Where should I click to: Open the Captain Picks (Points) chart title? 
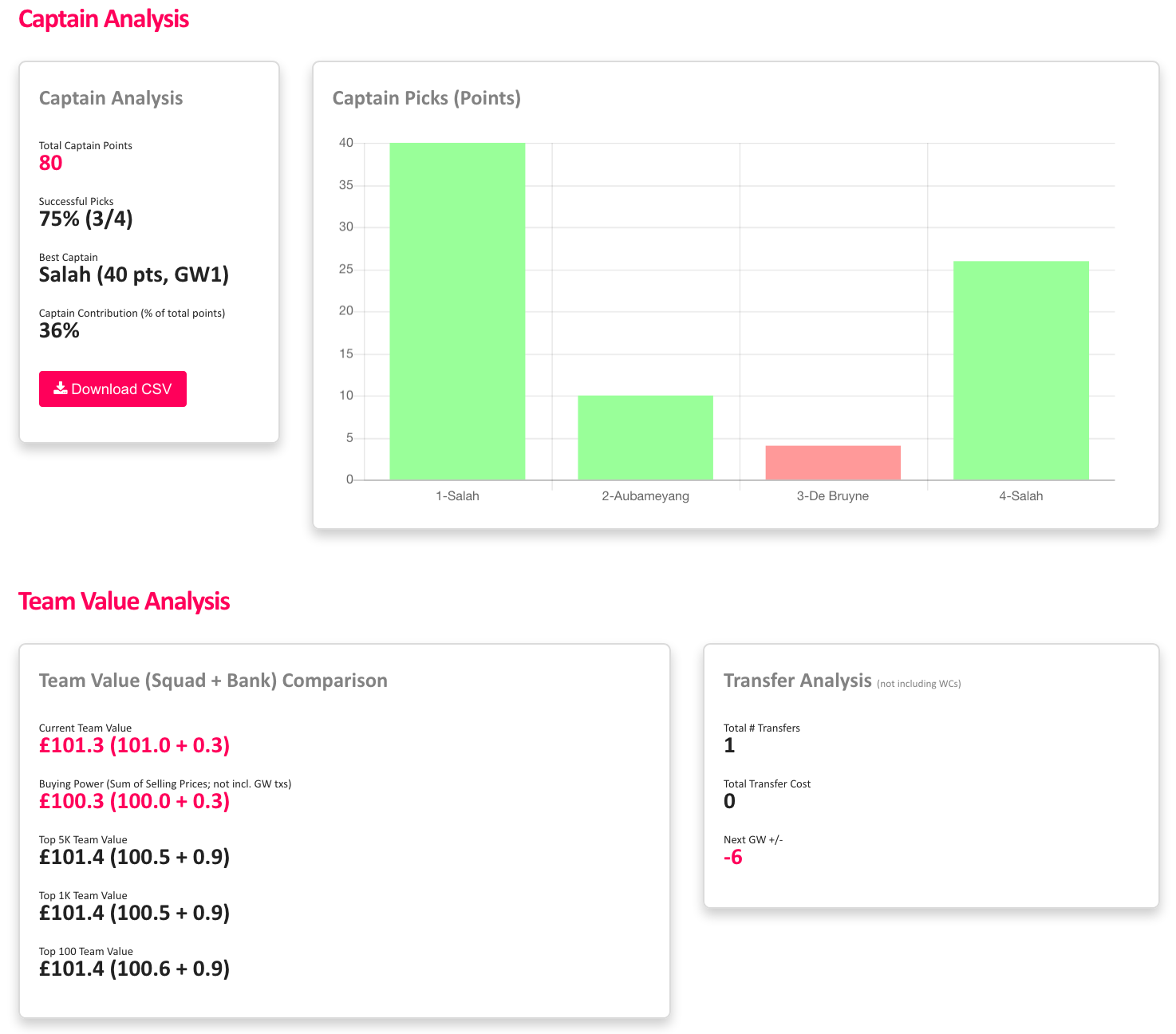tap(427, 97)
